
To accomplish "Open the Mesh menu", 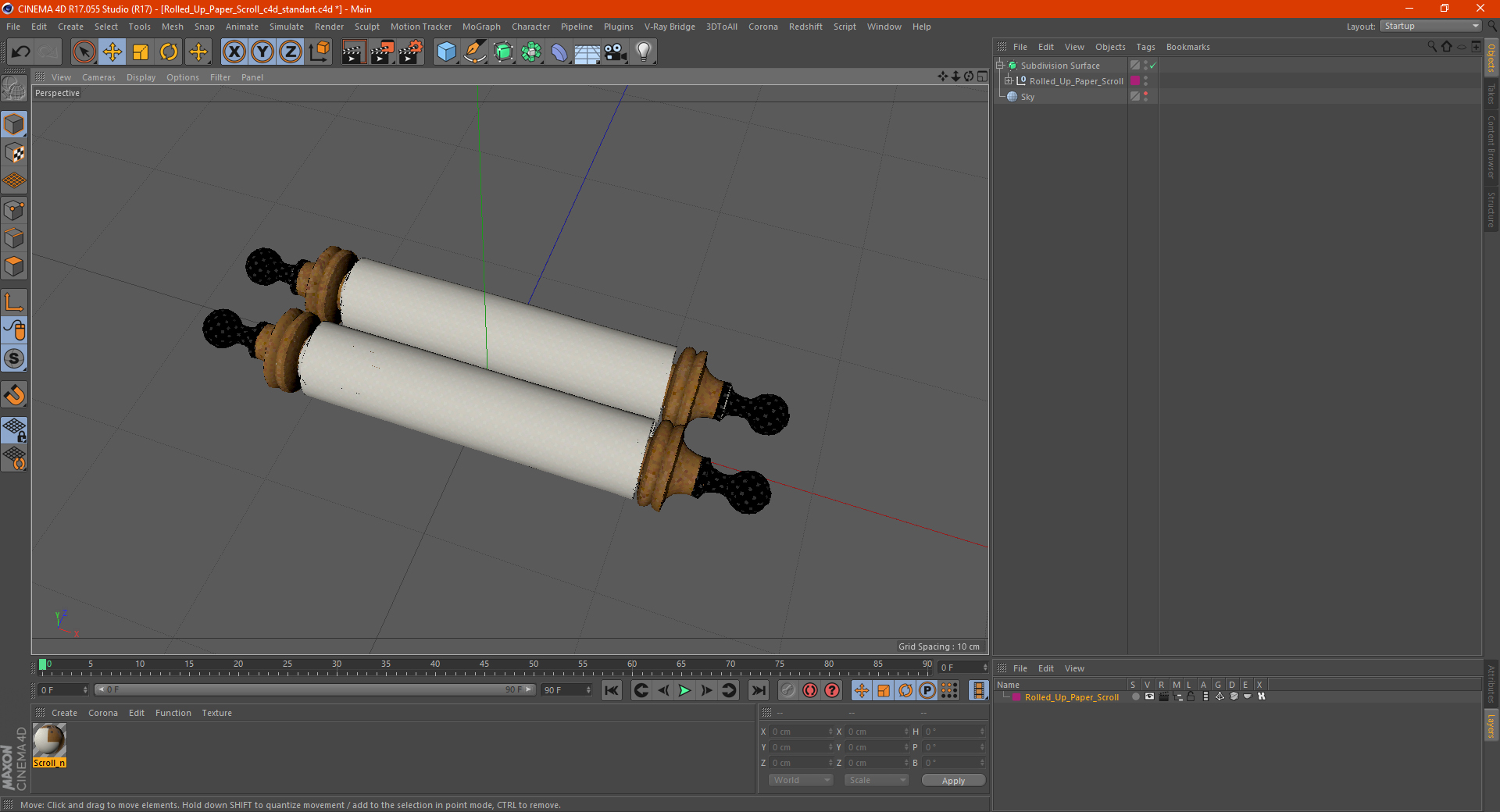I will pyautogui.click(x=172, y=27).
